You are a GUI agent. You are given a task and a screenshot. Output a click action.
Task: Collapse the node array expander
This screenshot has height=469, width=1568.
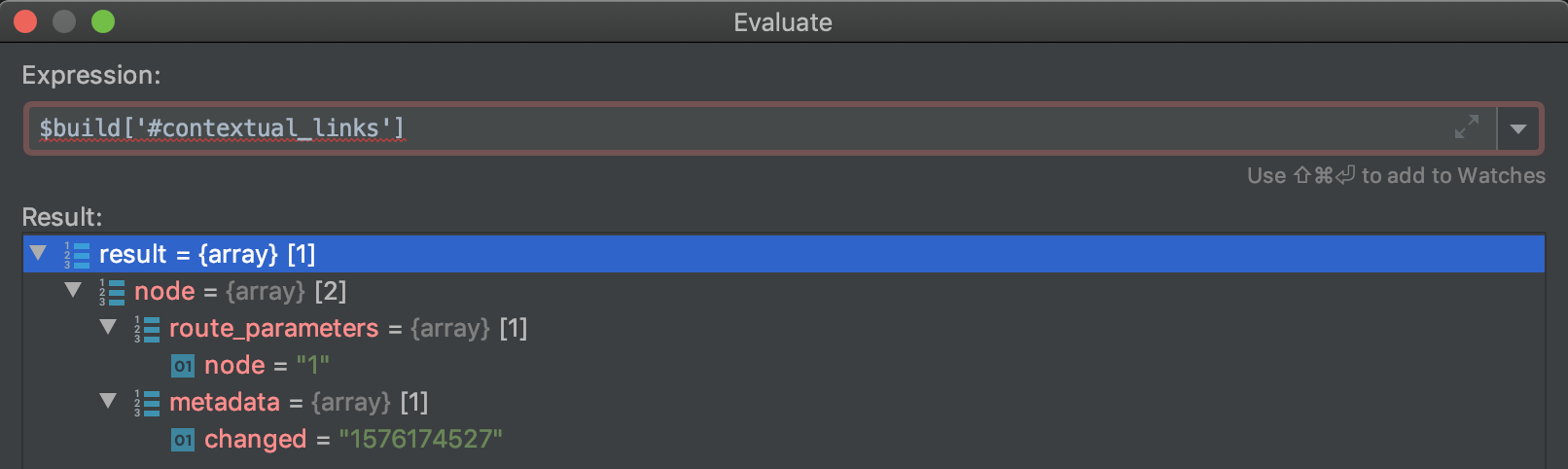pos(73,290)
